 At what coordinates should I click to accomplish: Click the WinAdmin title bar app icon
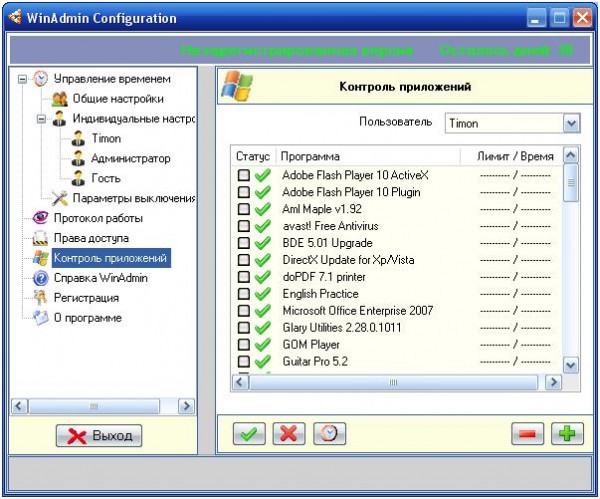[15, 17]
